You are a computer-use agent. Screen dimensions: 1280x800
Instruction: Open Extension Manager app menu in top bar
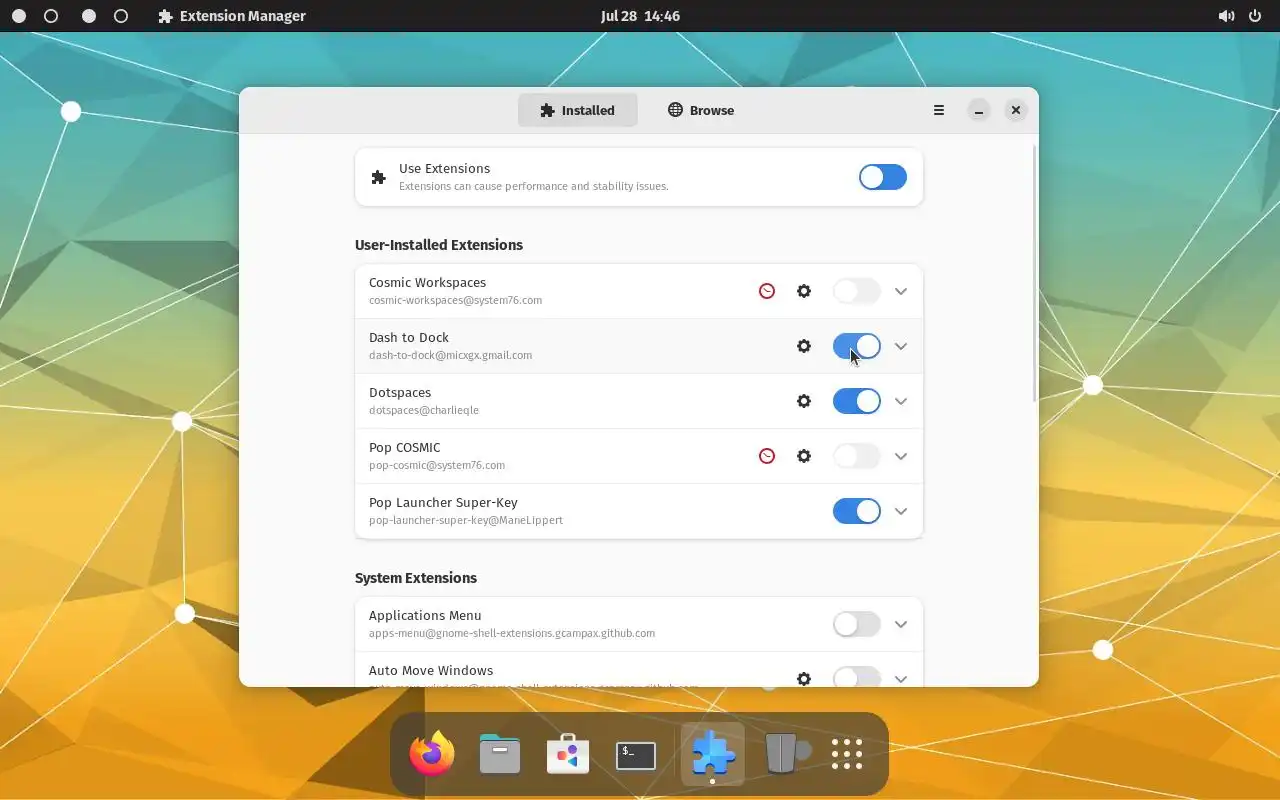pos(232,16)
